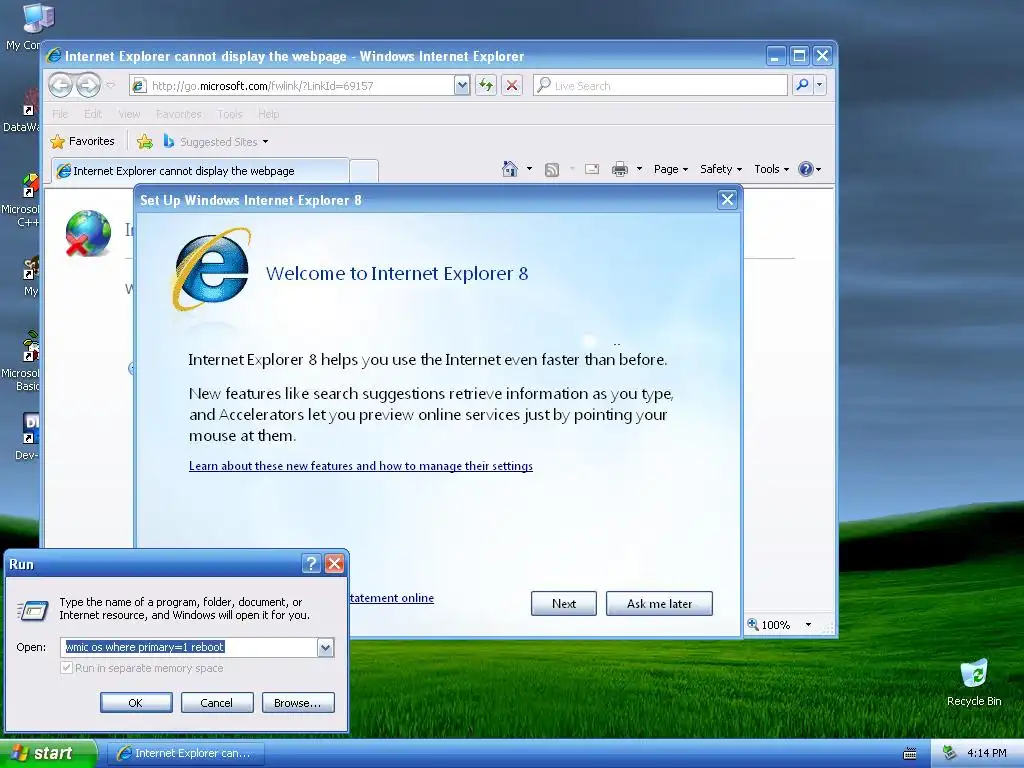Click the Open text field in Run

point(189,647)
